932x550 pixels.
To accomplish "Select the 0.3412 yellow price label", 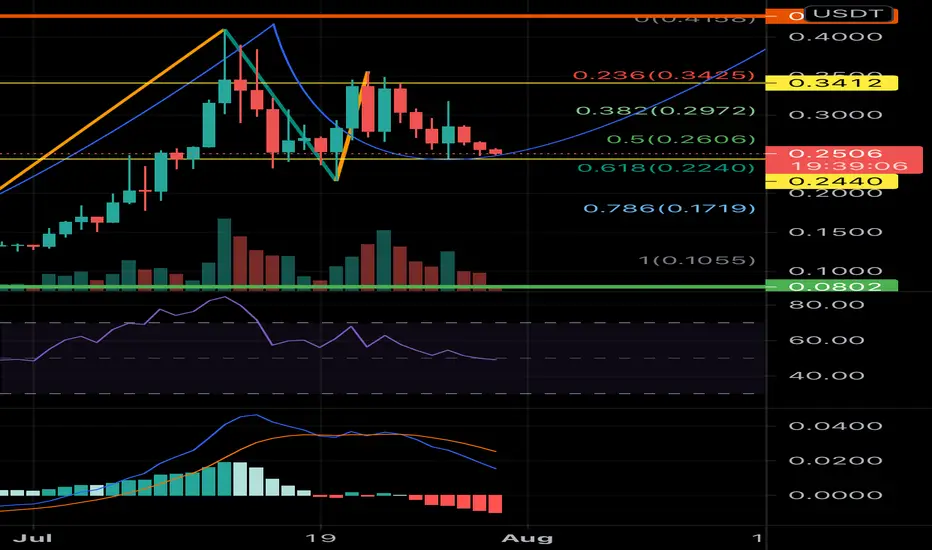I will (x=832, y=83).
